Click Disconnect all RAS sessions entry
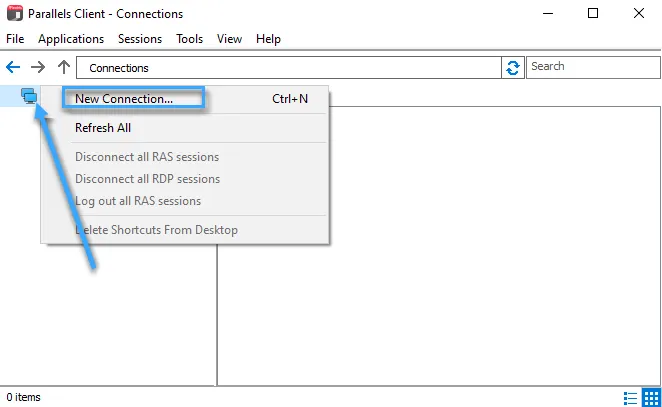Image resolution: width=662 pixels, height=407 pixels. click(185, 157)
